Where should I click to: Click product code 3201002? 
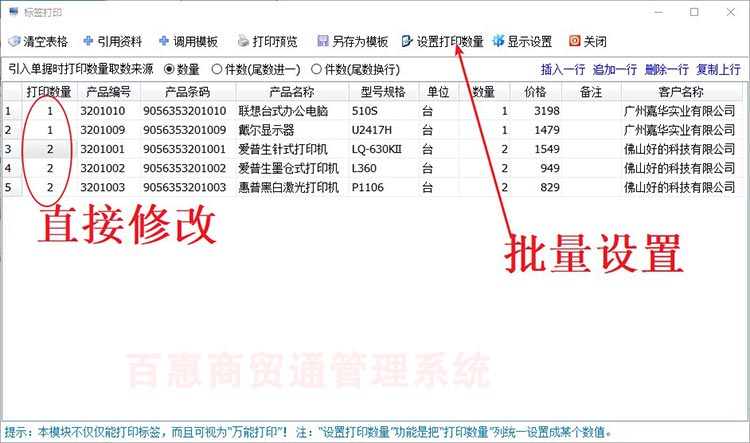109,168
